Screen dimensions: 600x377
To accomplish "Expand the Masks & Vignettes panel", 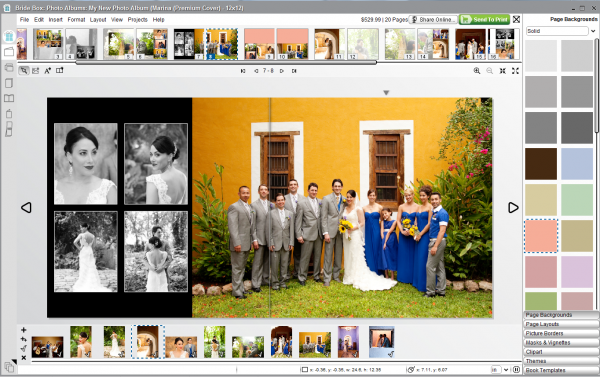I will [561, 343].
